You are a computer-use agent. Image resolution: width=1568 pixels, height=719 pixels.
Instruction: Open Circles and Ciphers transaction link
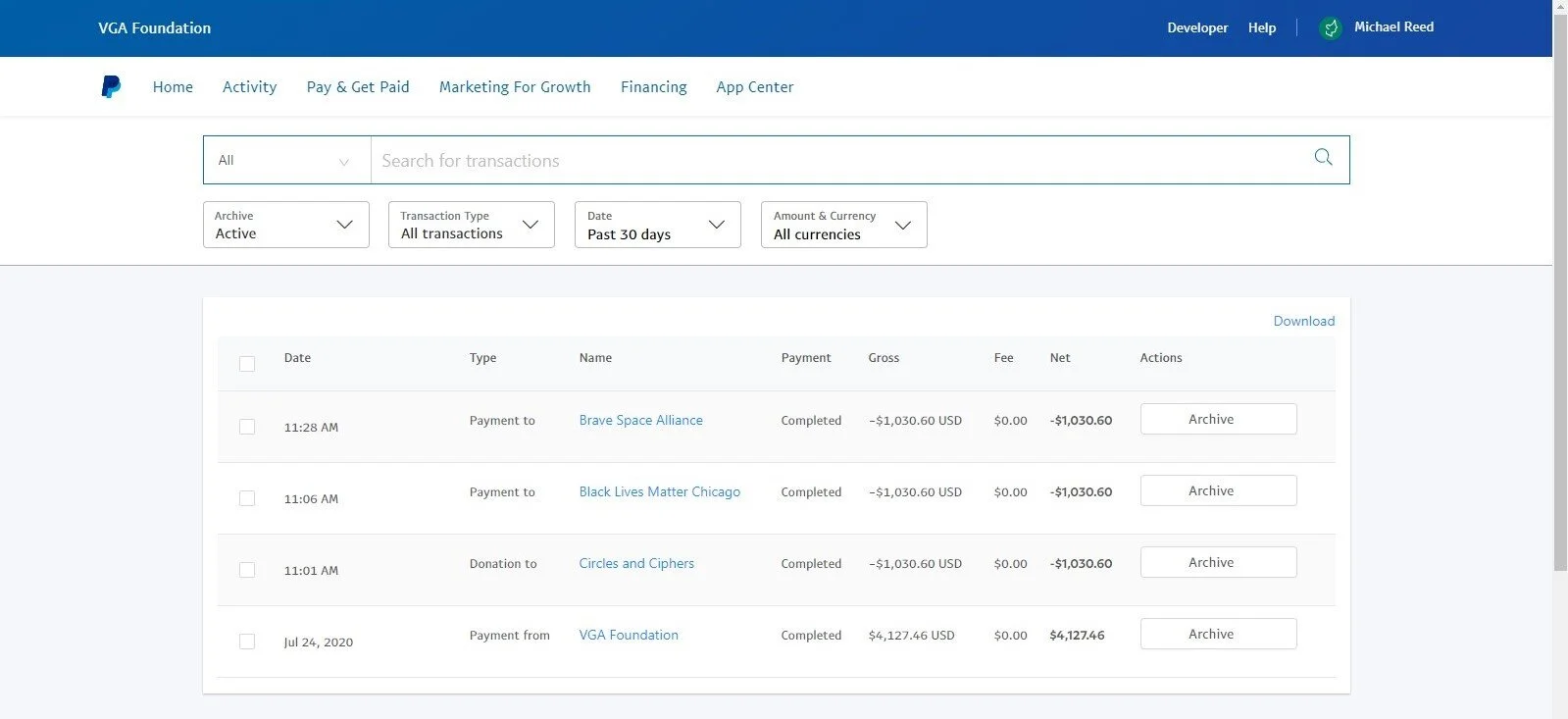point(636,563)
